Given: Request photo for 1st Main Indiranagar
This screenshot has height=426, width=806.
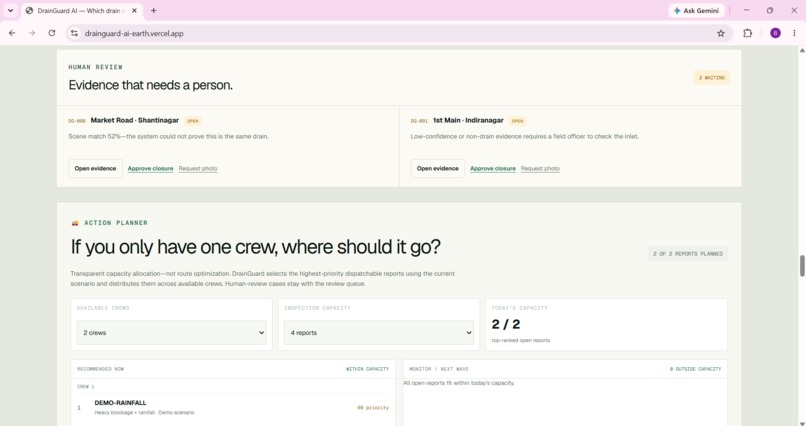Looking at the screenshot, I should point(540,169).
